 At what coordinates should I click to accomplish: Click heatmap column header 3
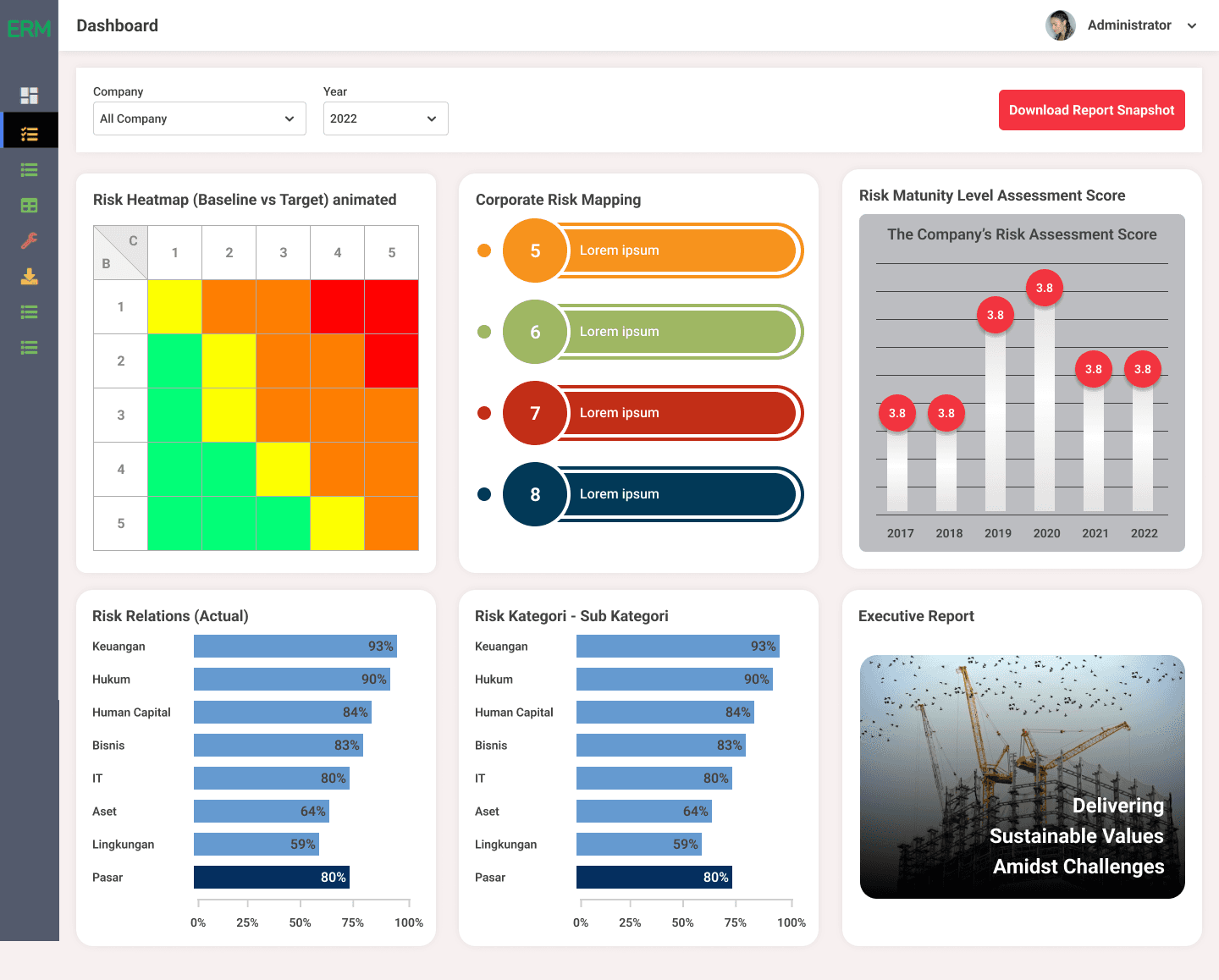[x=284, y=253]
